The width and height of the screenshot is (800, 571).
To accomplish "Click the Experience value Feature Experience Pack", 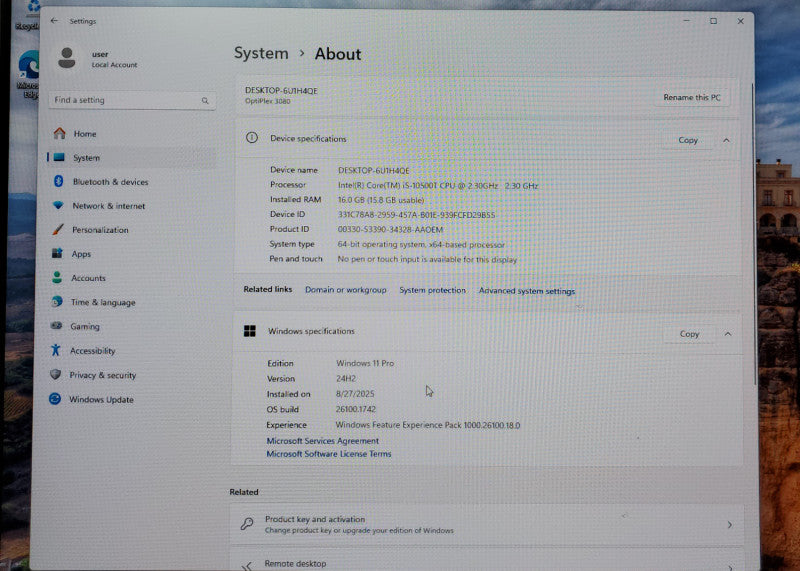I will (x=428, y=425).
